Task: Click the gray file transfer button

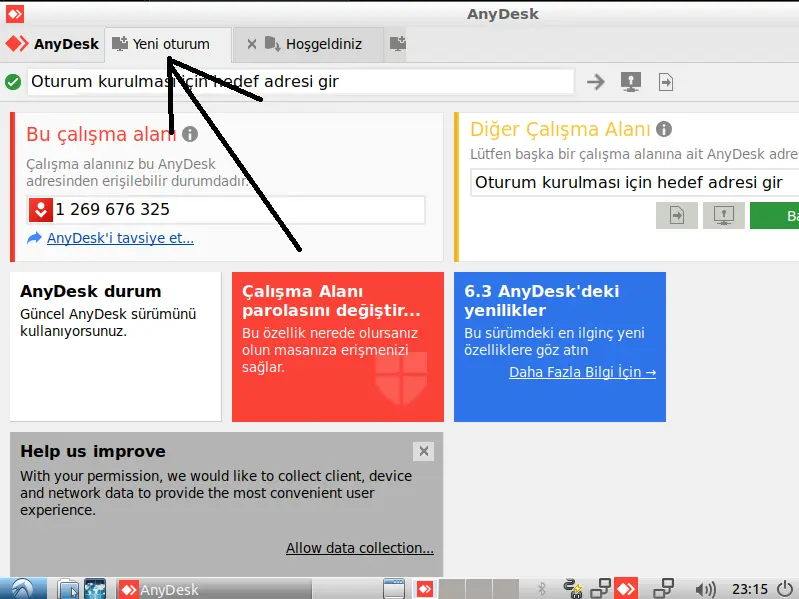Action: 677,215
